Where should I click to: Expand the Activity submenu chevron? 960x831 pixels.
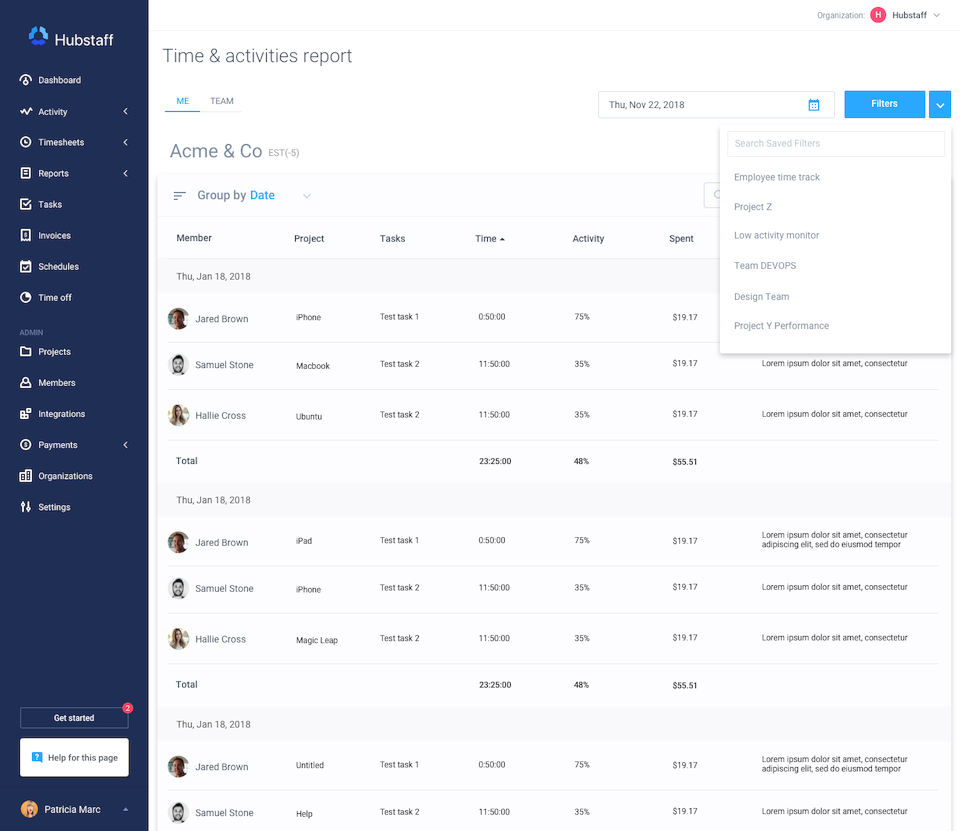(126, 111)
